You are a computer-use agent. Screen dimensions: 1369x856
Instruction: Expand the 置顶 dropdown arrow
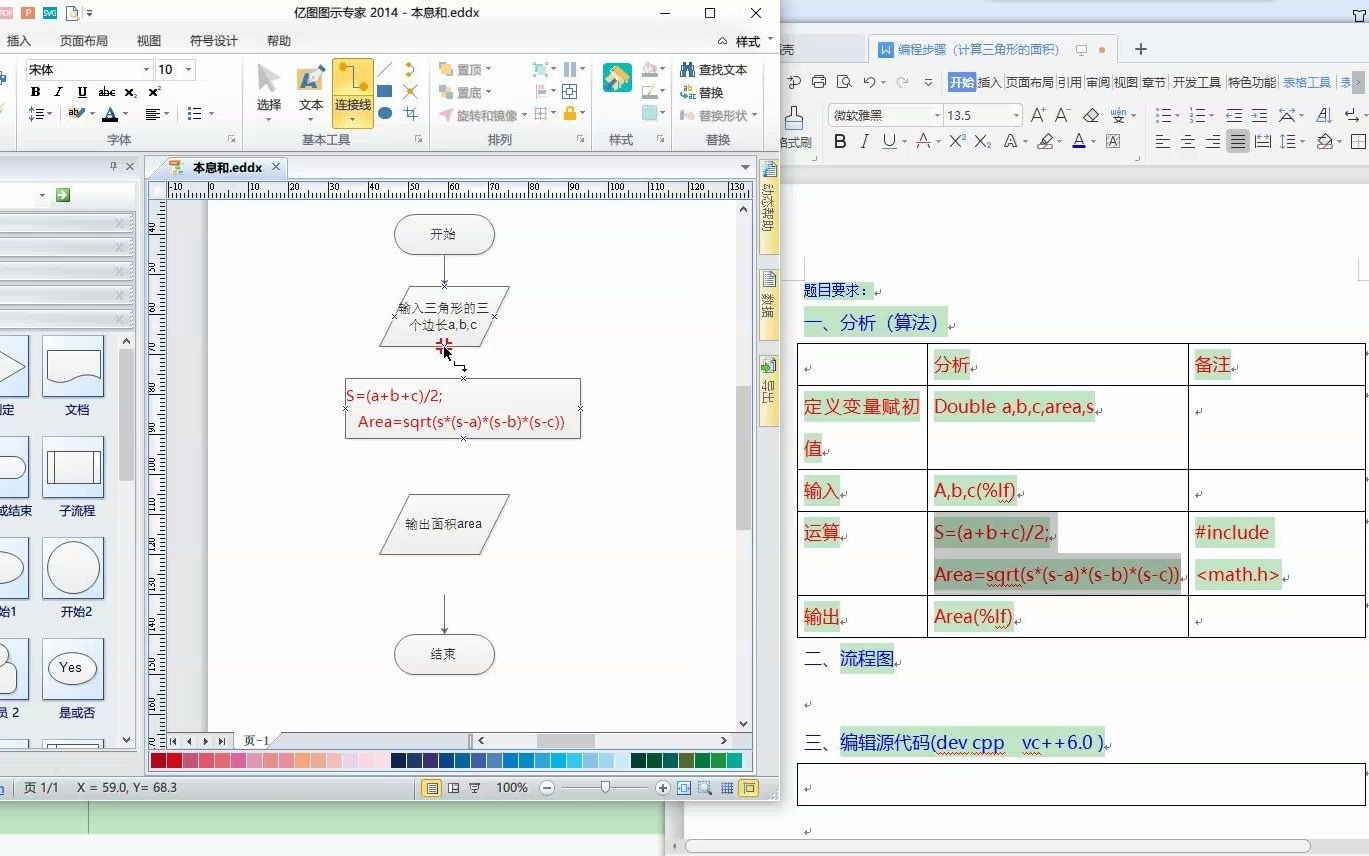coord(488,69)
